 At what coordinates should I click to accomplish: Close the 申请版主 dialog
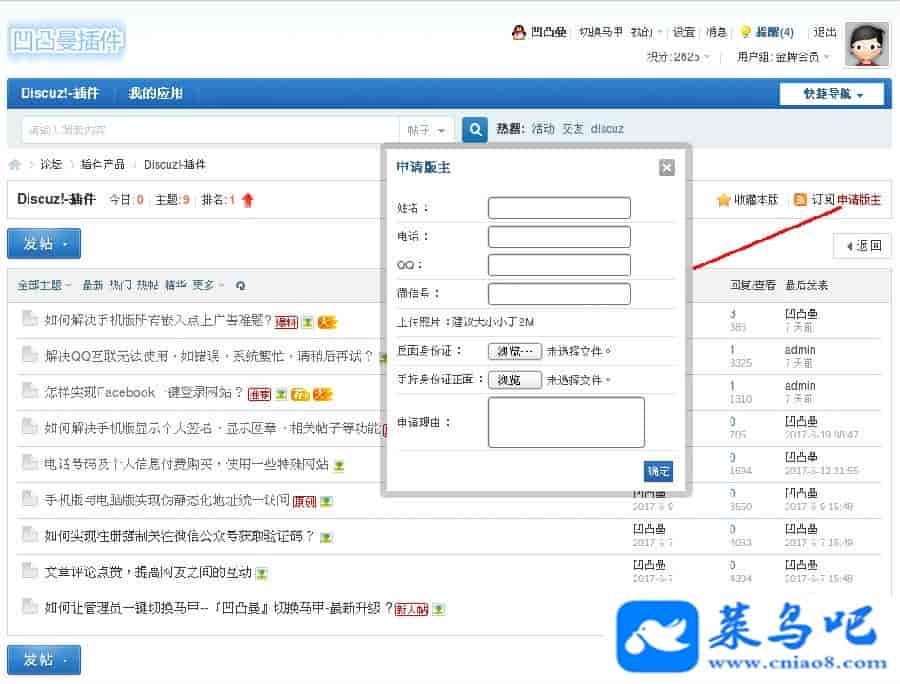click(667, 168)
